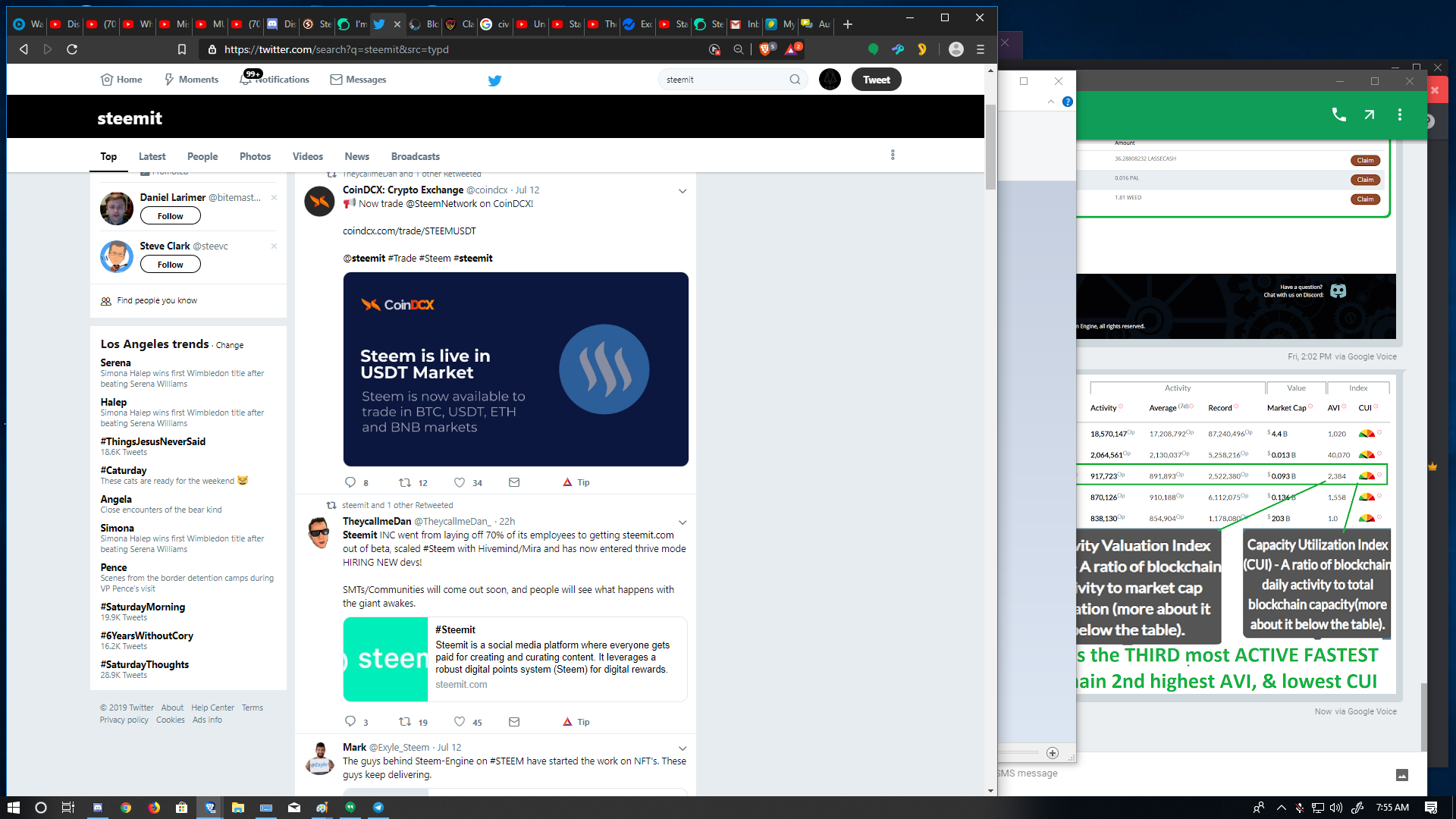
Task: Bookmark this page with the bookmark icon
Action: (182, 49)
